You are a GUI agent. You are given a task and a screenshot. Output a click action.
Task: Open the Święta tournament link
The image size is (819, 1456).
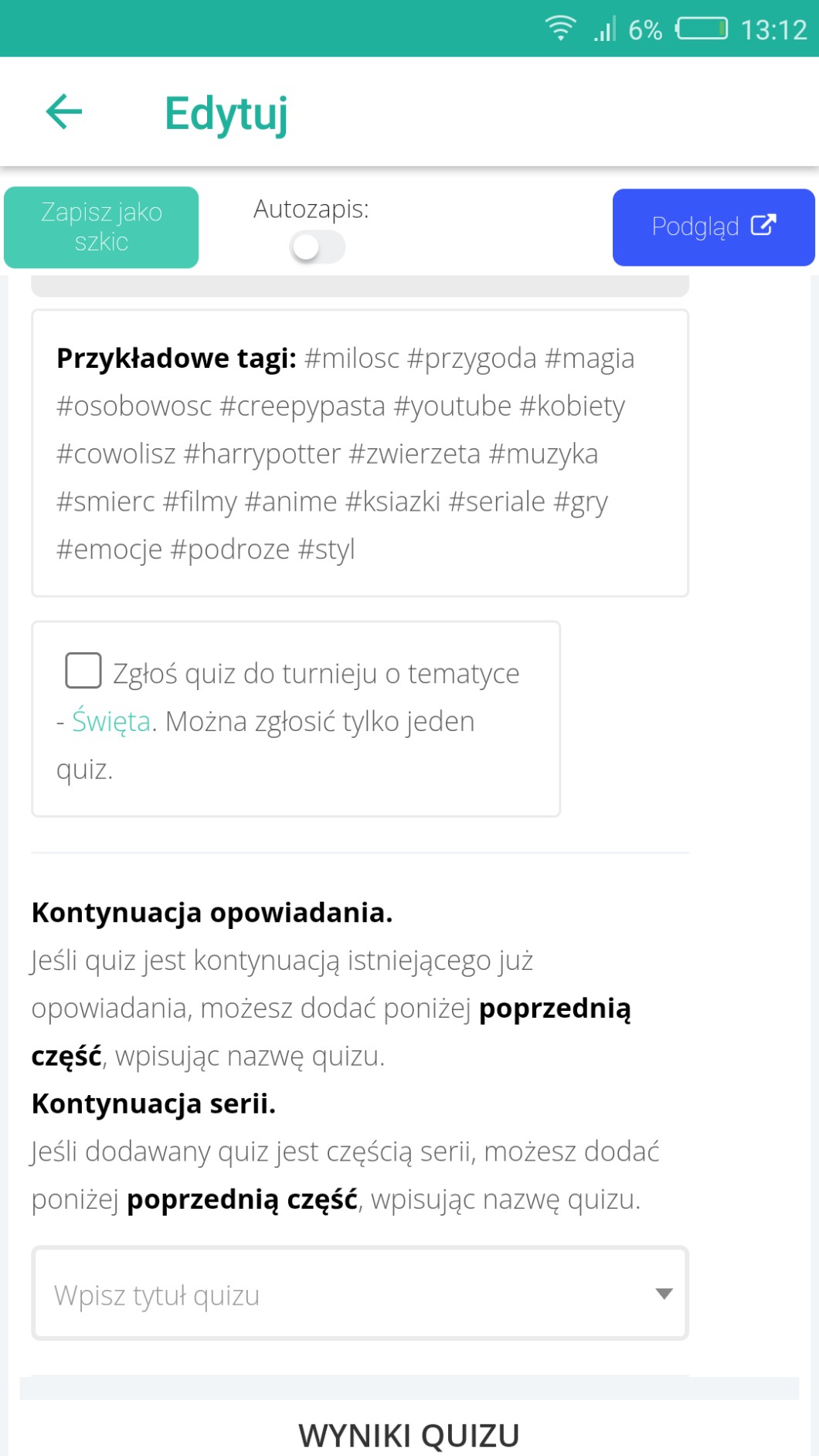pos(111,721)
